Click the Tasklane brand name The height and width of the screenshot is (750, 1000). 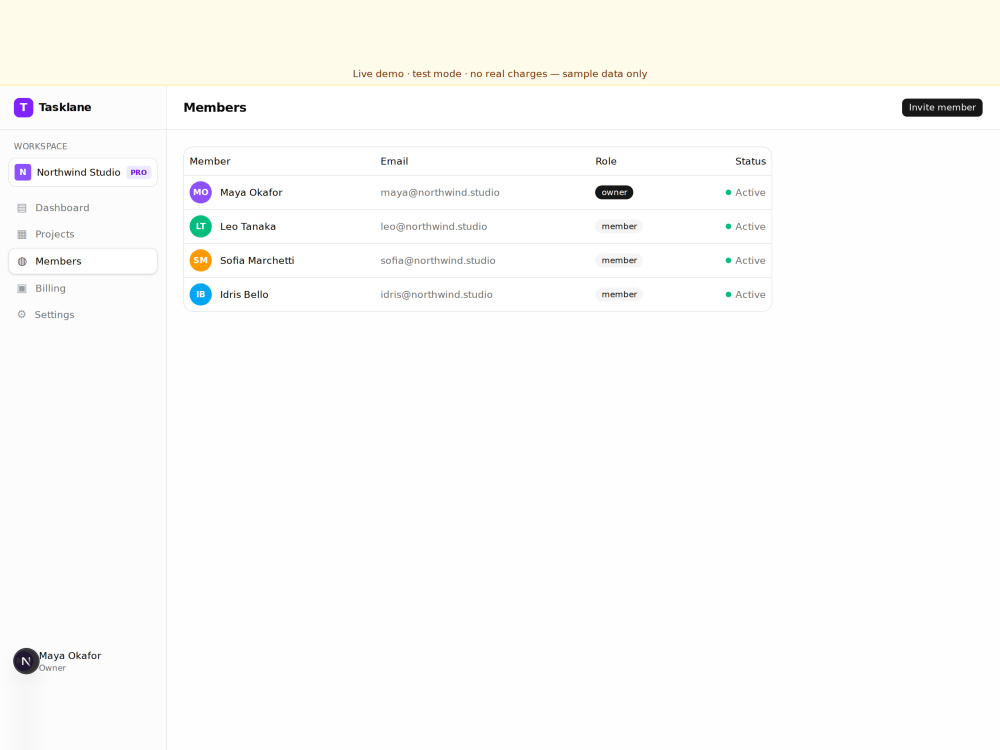[65, 107]
